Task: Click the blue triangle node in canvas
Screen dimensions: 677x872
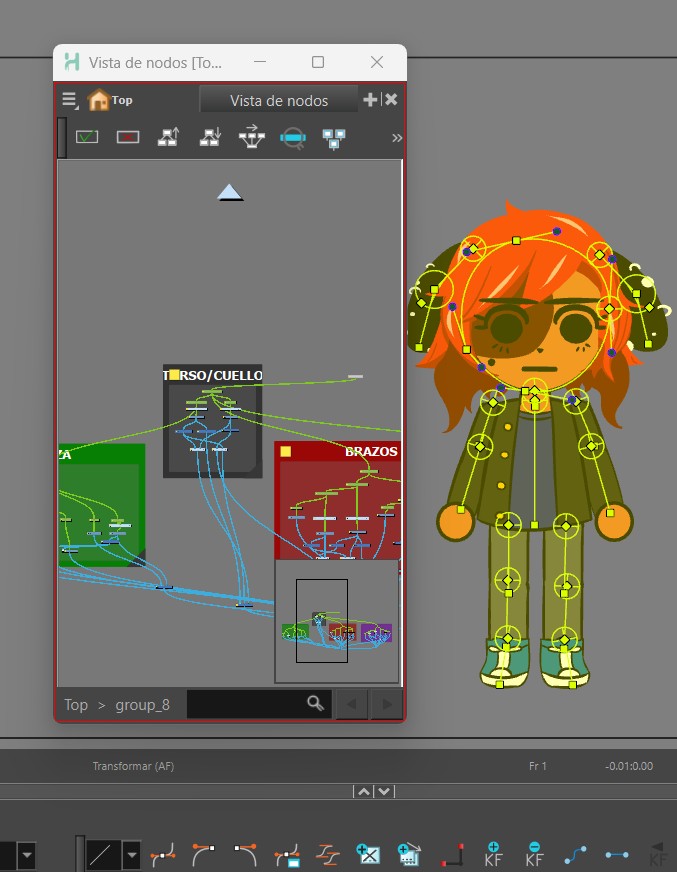Action: coord(230,193)
